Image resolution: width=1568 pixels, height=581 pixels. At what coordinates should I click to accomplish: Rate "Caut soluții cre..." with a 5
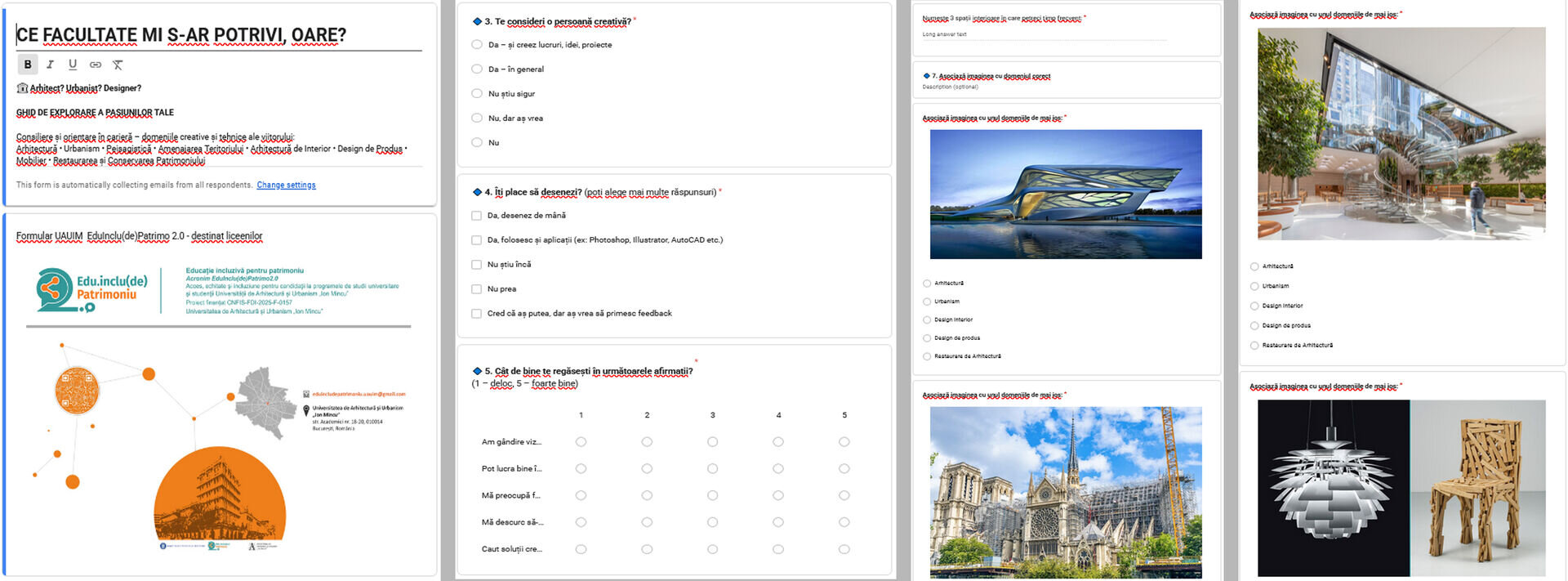(844, 549)
